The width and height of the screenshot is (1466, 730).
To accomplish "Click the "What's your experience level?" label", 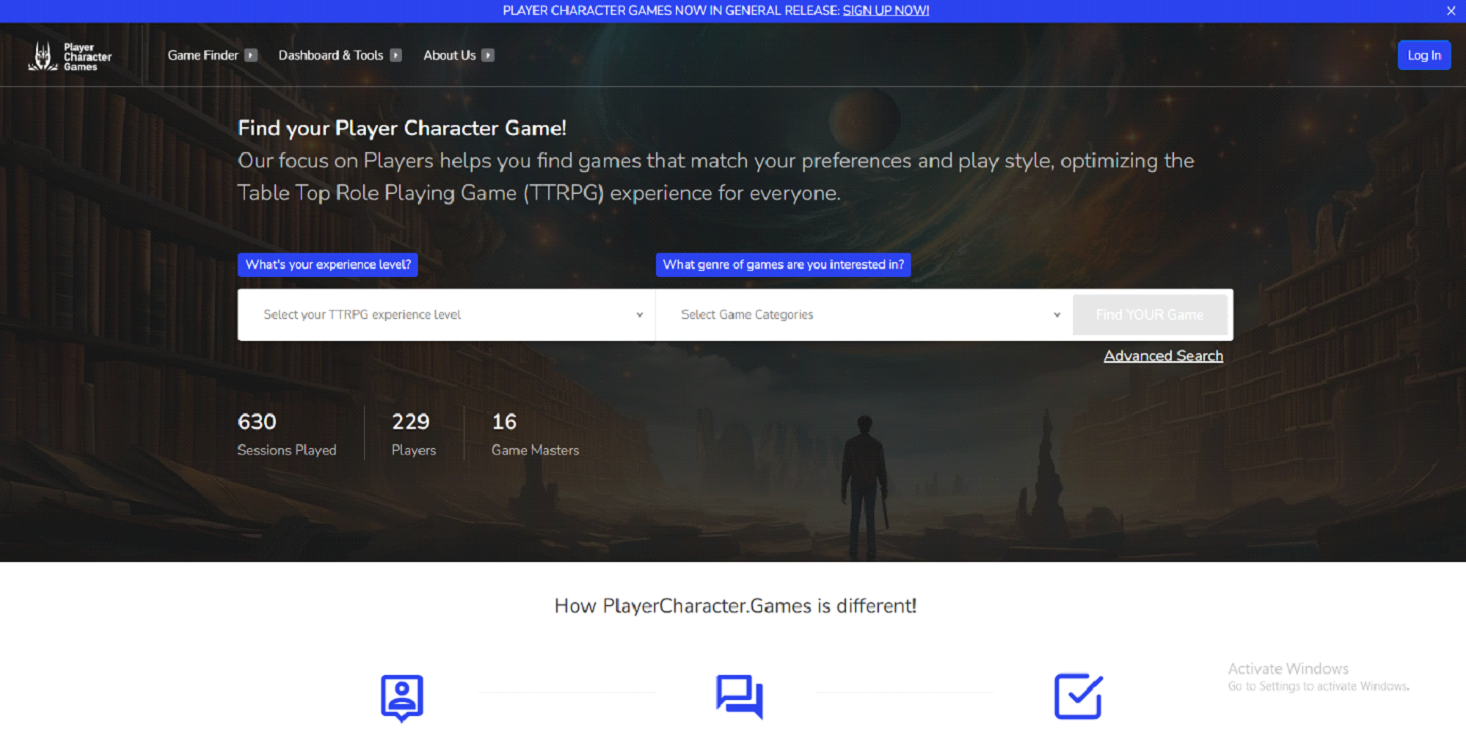I will (x=328, y=265).
